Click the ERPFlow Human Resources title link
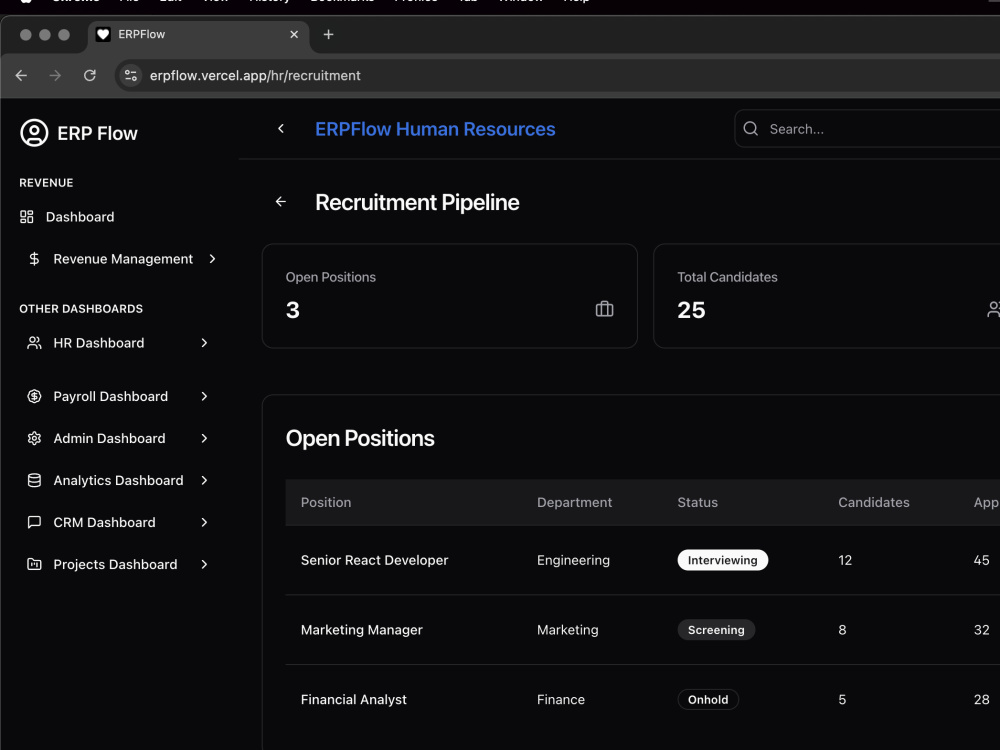 435,129
